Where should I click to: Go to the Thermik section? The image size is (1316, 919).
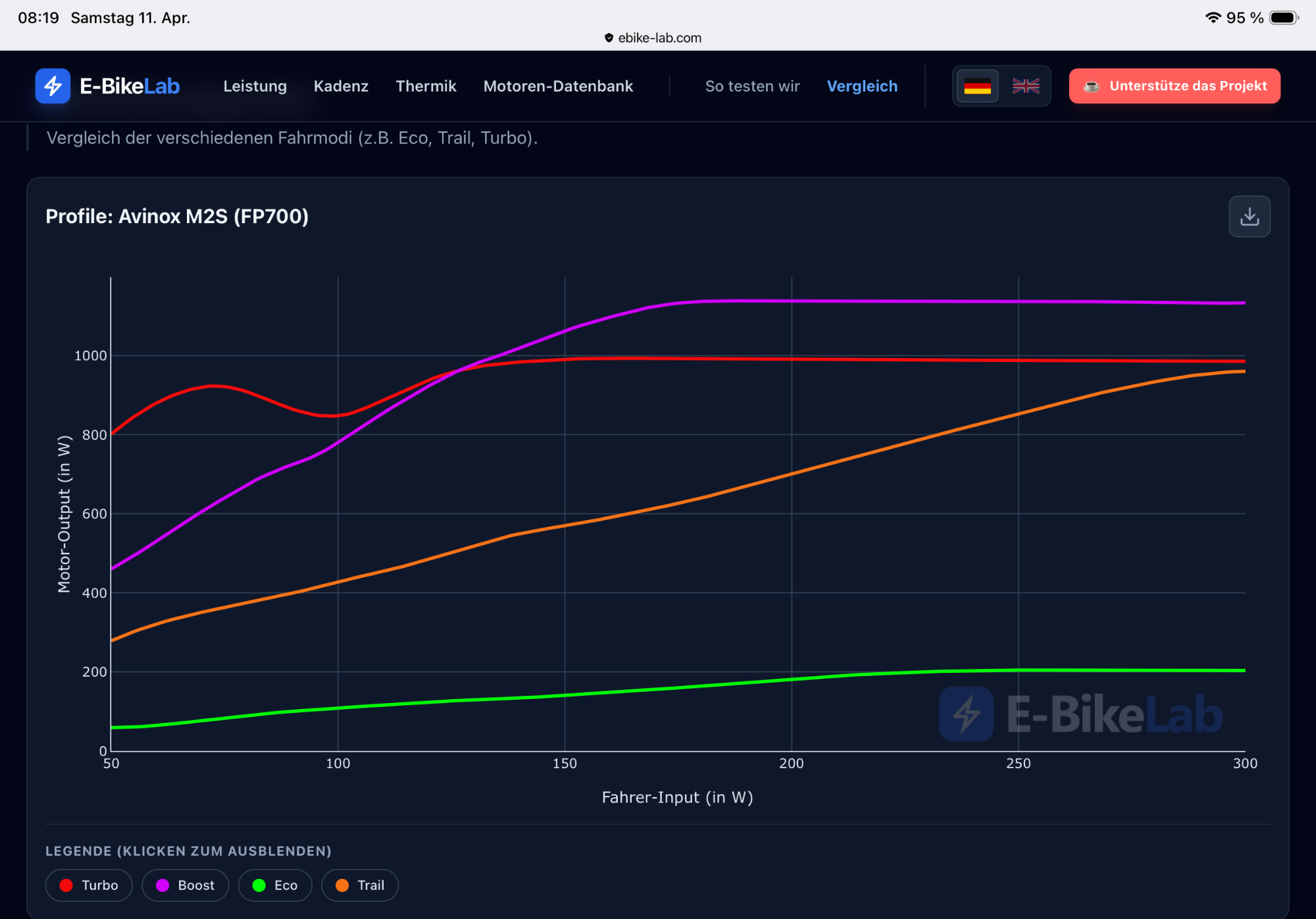(426, 86)
